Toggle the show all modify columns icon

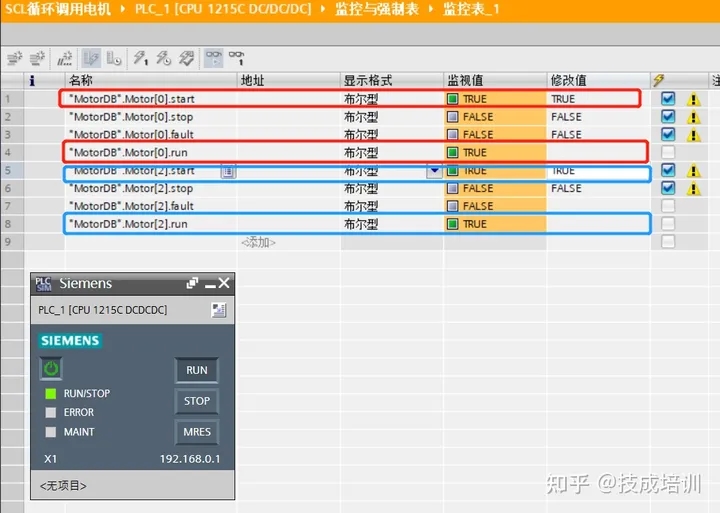click(x=91, y=58)
